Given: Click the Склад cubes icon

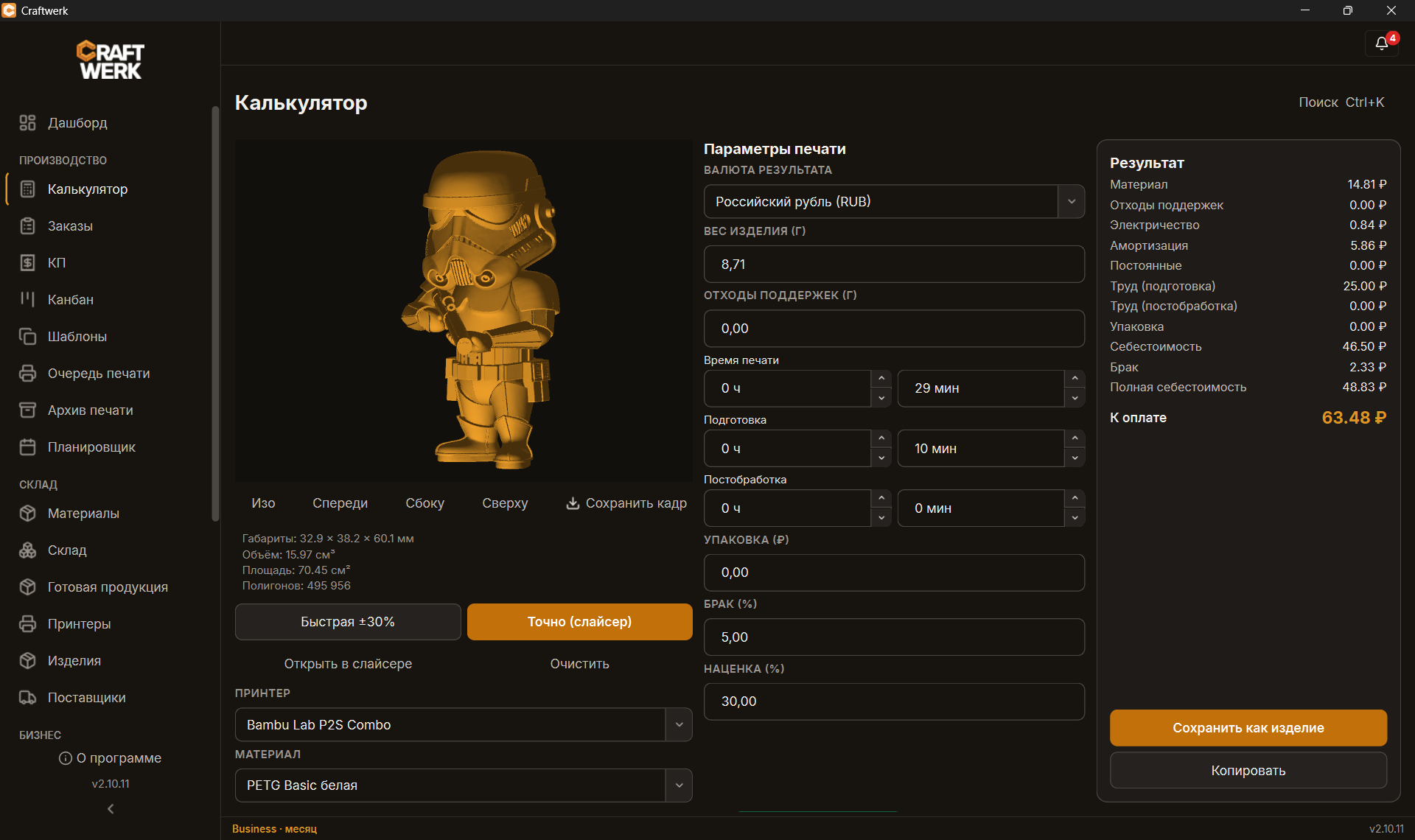Looking at the screenshot, I should click(x=27, y=550).
